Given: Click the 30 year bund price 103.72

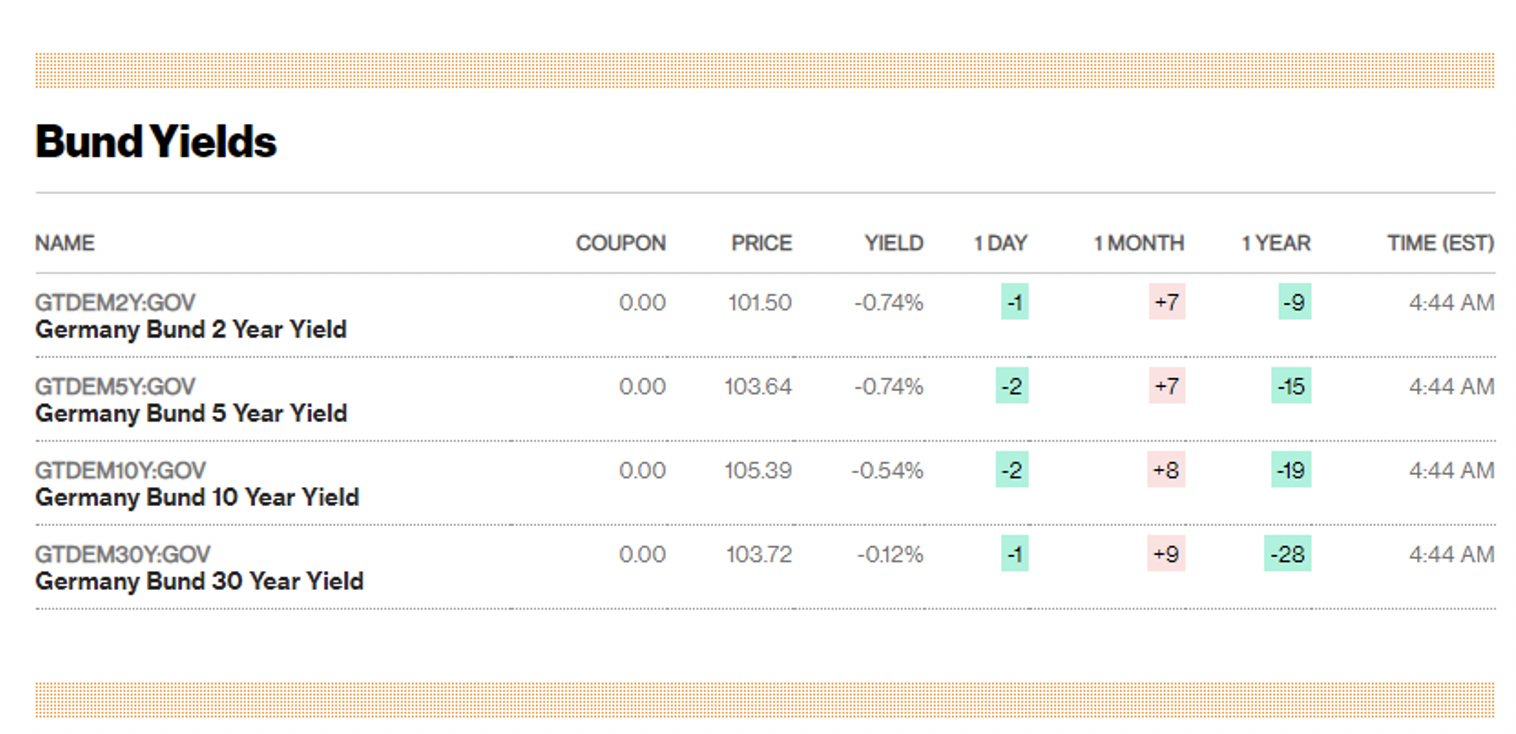Looking at the screenshot, I should pos(758,554).
